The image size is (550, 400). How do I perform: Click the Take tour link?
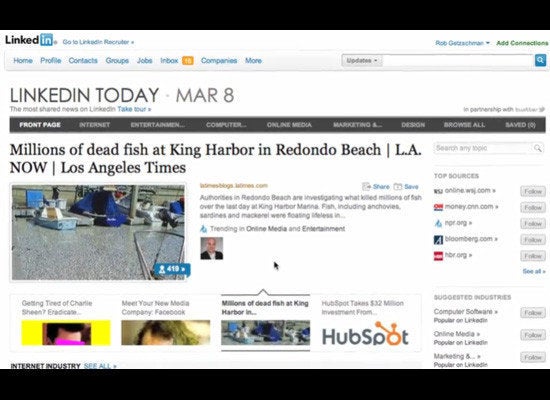point(134,109)
